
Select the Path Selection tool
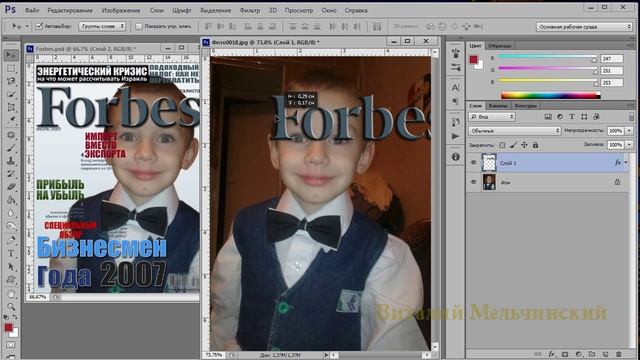(x=11, y=267)
